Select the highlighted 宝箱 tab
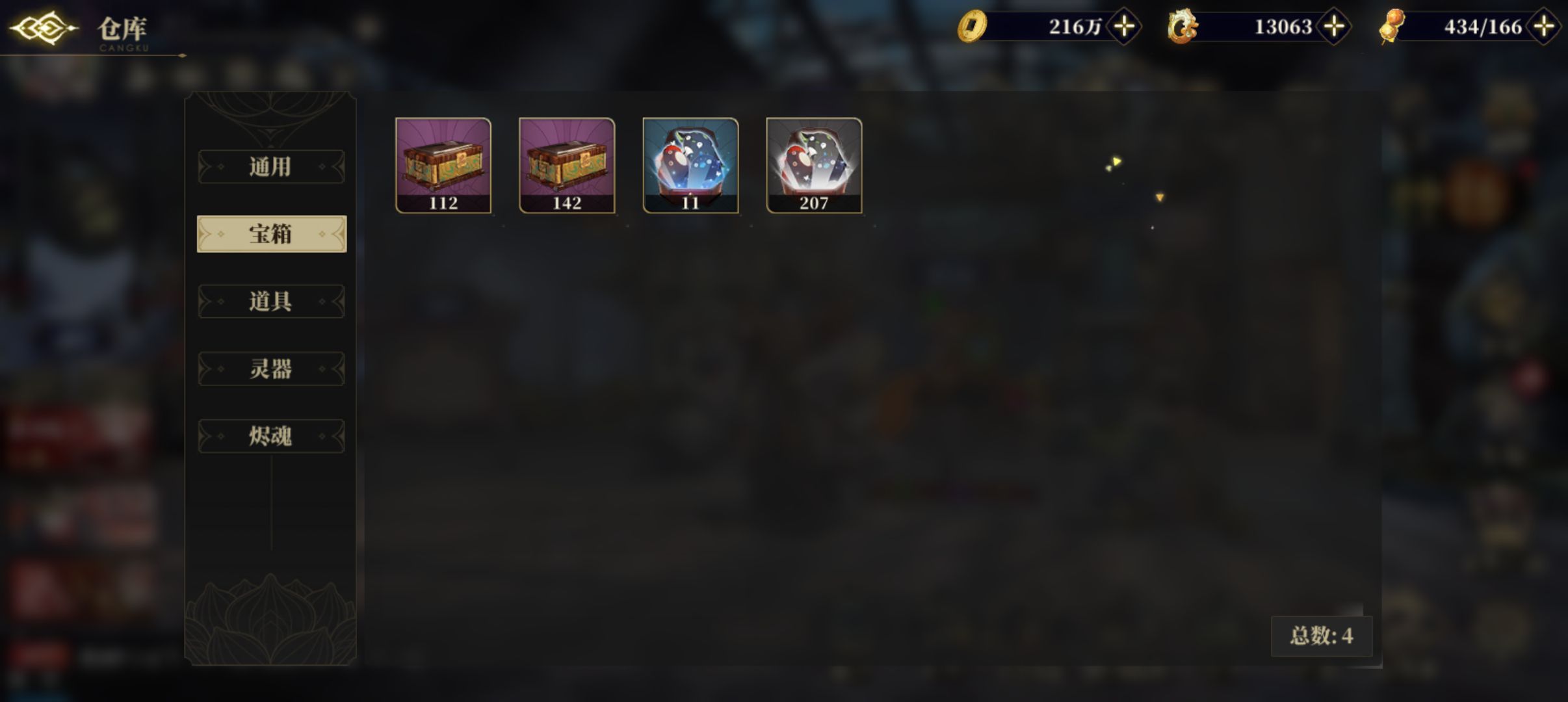The image size is (1568, 702). (271, 234)
